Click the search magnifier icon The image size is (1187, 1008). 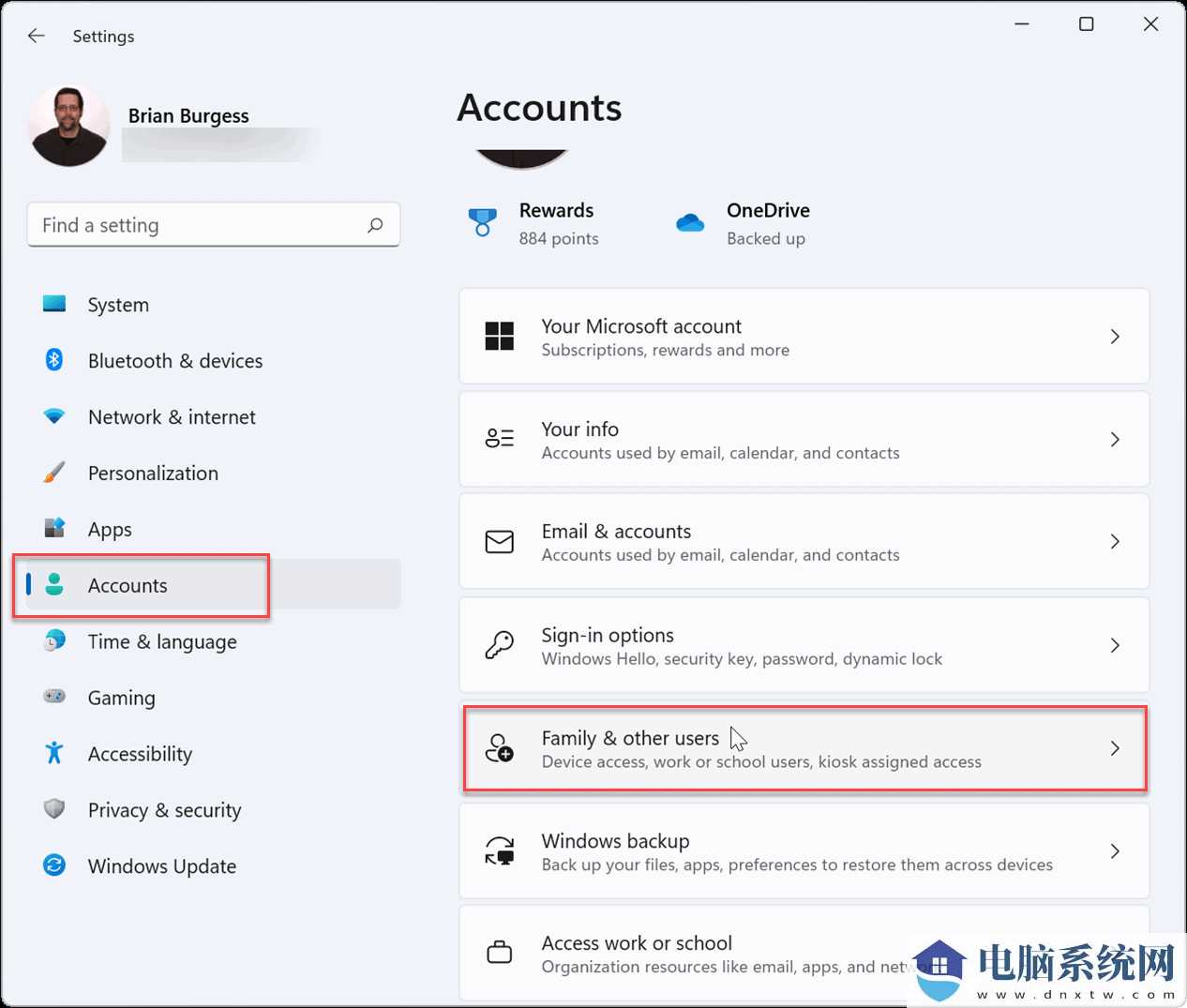click(x=375, y=225)
